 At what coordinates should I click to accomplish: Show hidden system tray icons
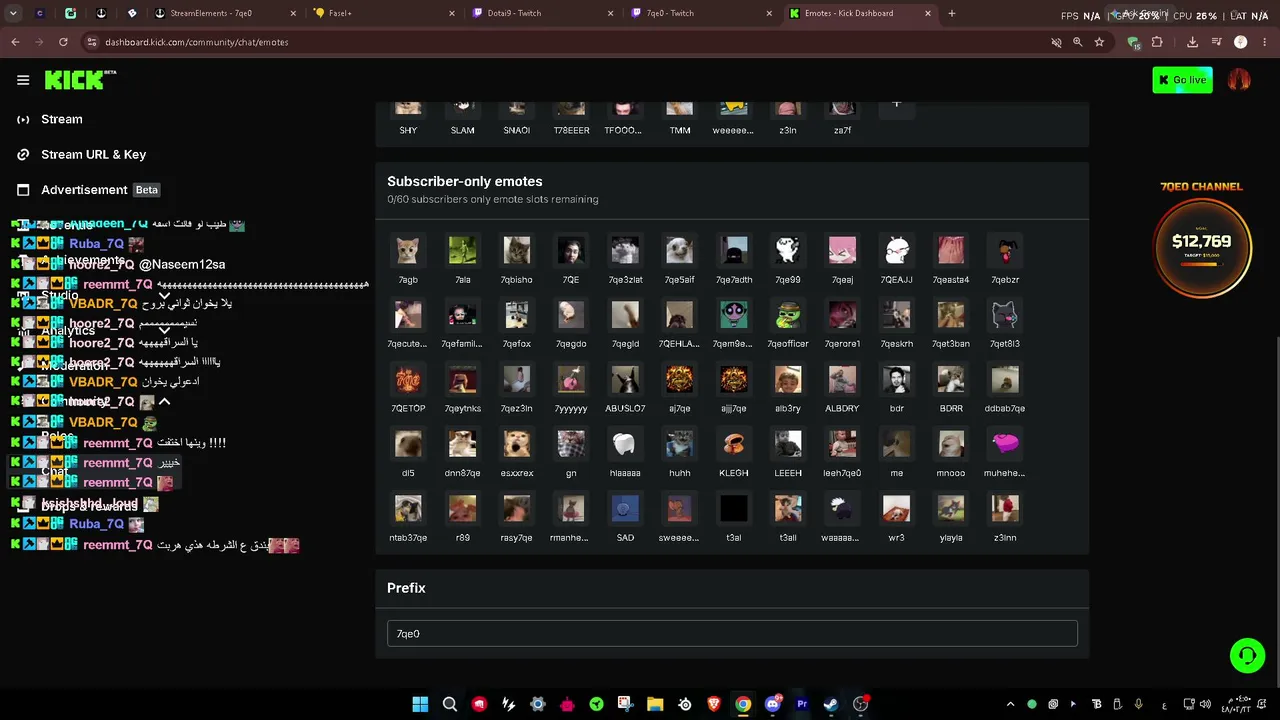(x=1010, y=704)
